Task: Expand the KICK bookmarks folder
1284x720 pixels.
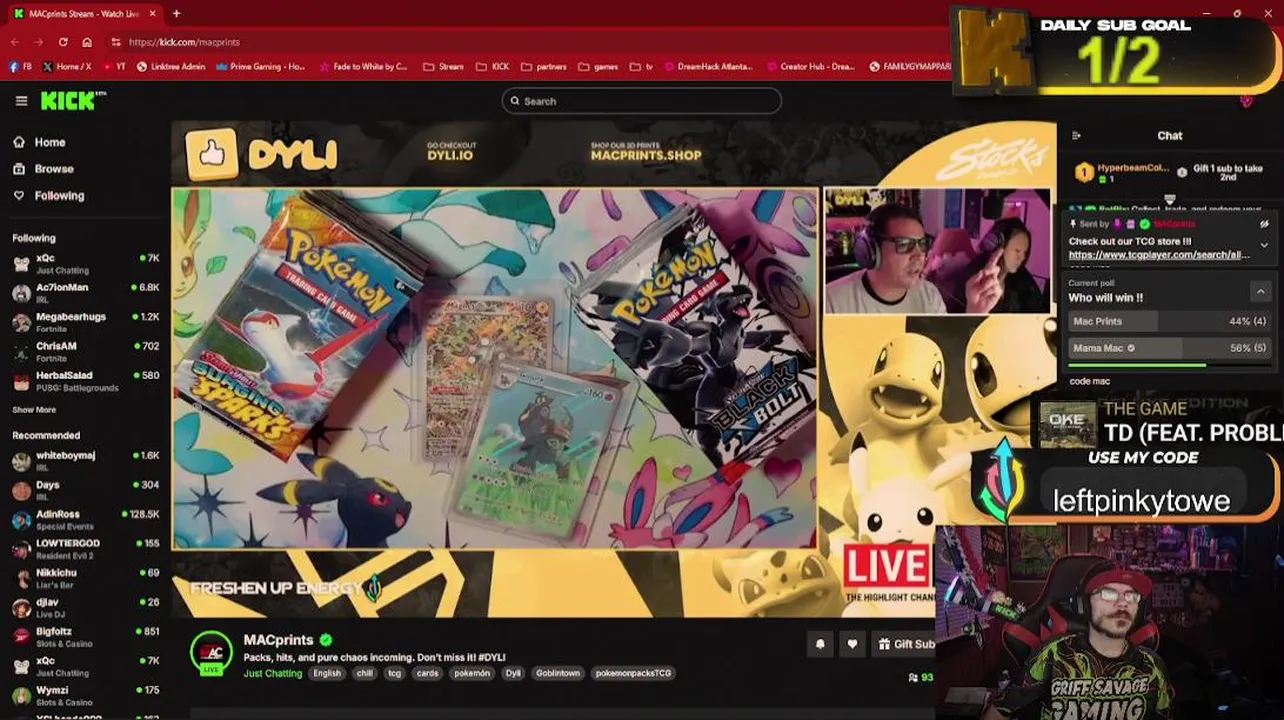Action: (x=493, y=67)
